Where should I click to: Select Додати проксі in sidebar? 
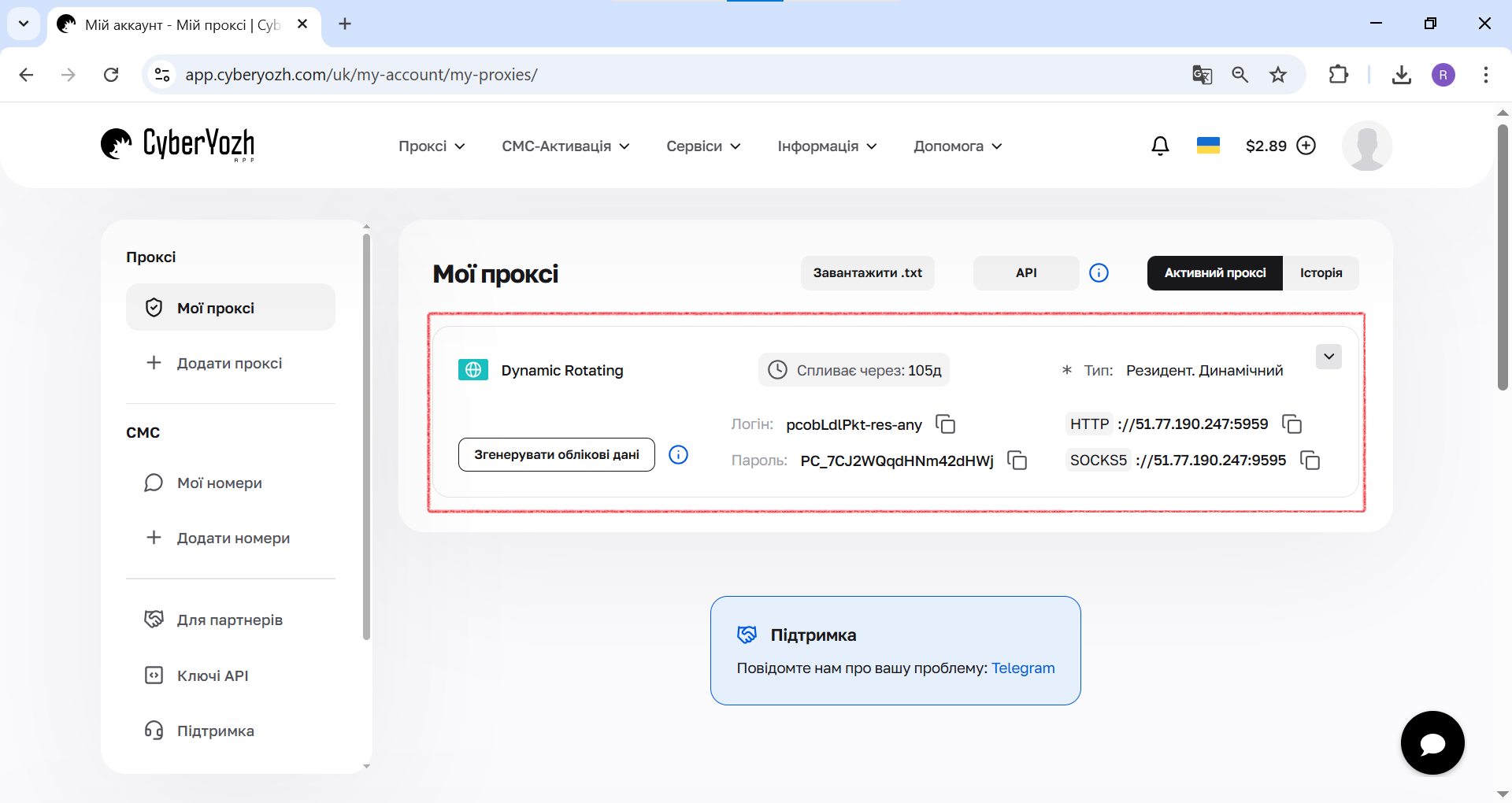point(229,363)
